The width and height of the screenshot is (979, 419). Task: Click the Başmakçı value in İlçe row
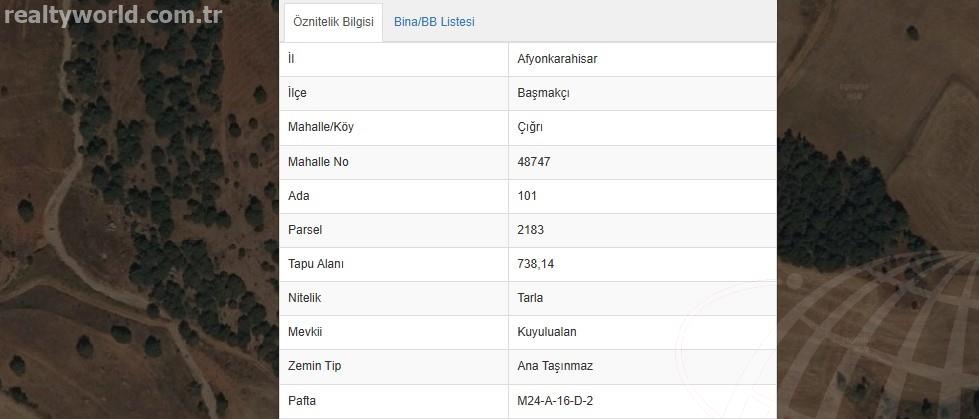tap(543, 94)
